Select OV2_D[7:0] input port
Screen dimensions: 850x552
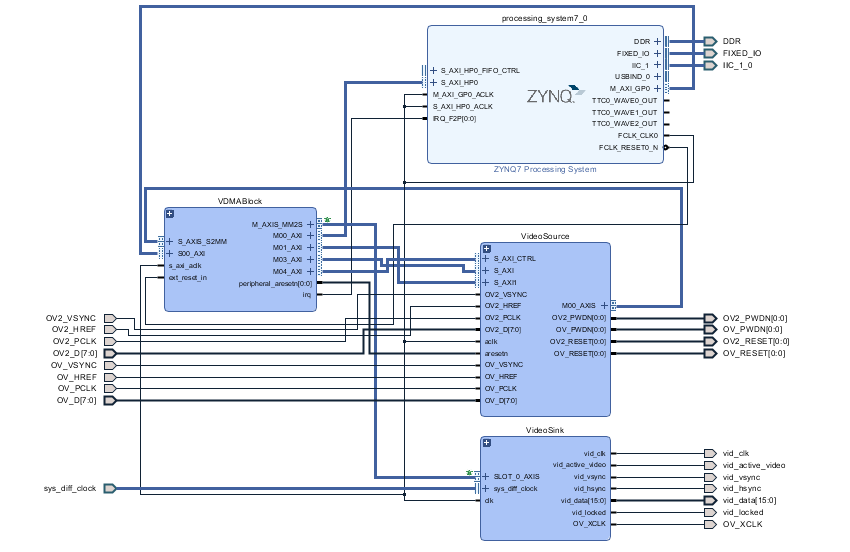tap(110, 353)
